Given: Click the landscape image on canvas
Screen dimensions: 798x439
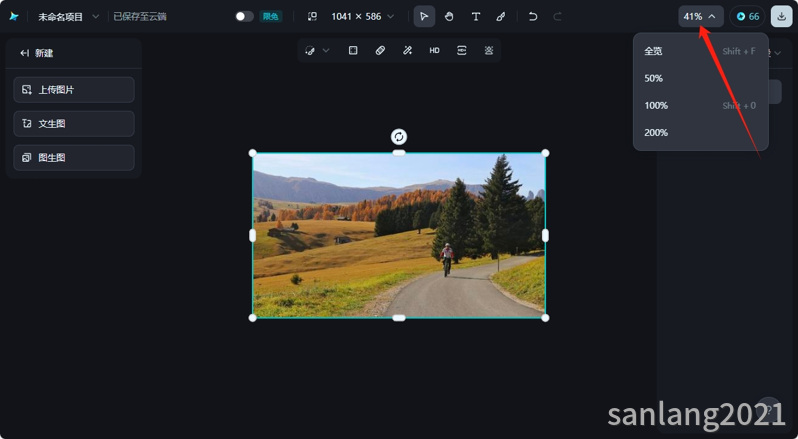Looking at the screenshot, I should tap(399, 236).
